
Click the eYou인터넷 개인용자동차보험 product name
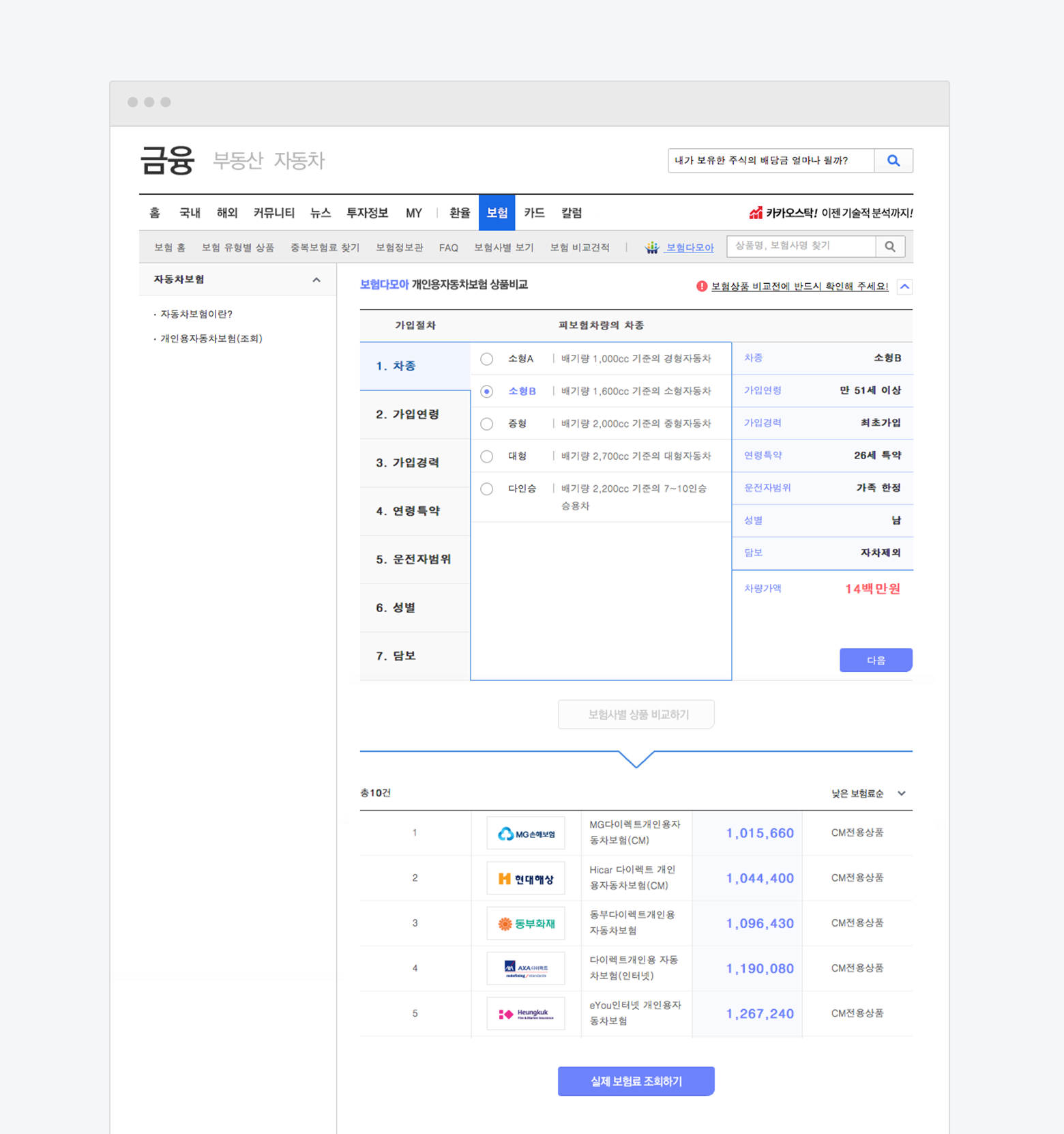[635, 1013]
